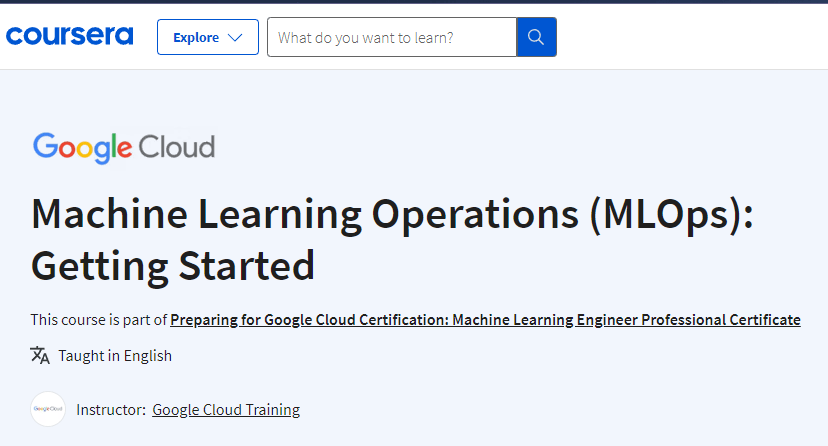
Task: Click the Google Cloud partner logo
Action: (124, 148)
